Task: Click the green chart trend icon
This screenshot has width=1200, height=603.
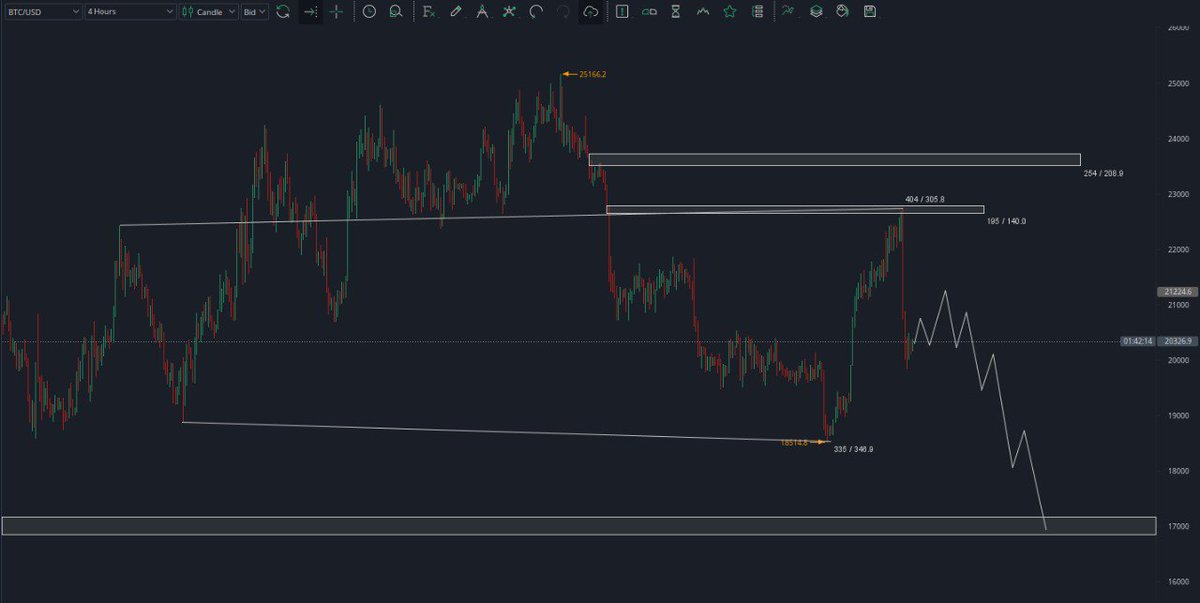Action: [x=789, y=12]
